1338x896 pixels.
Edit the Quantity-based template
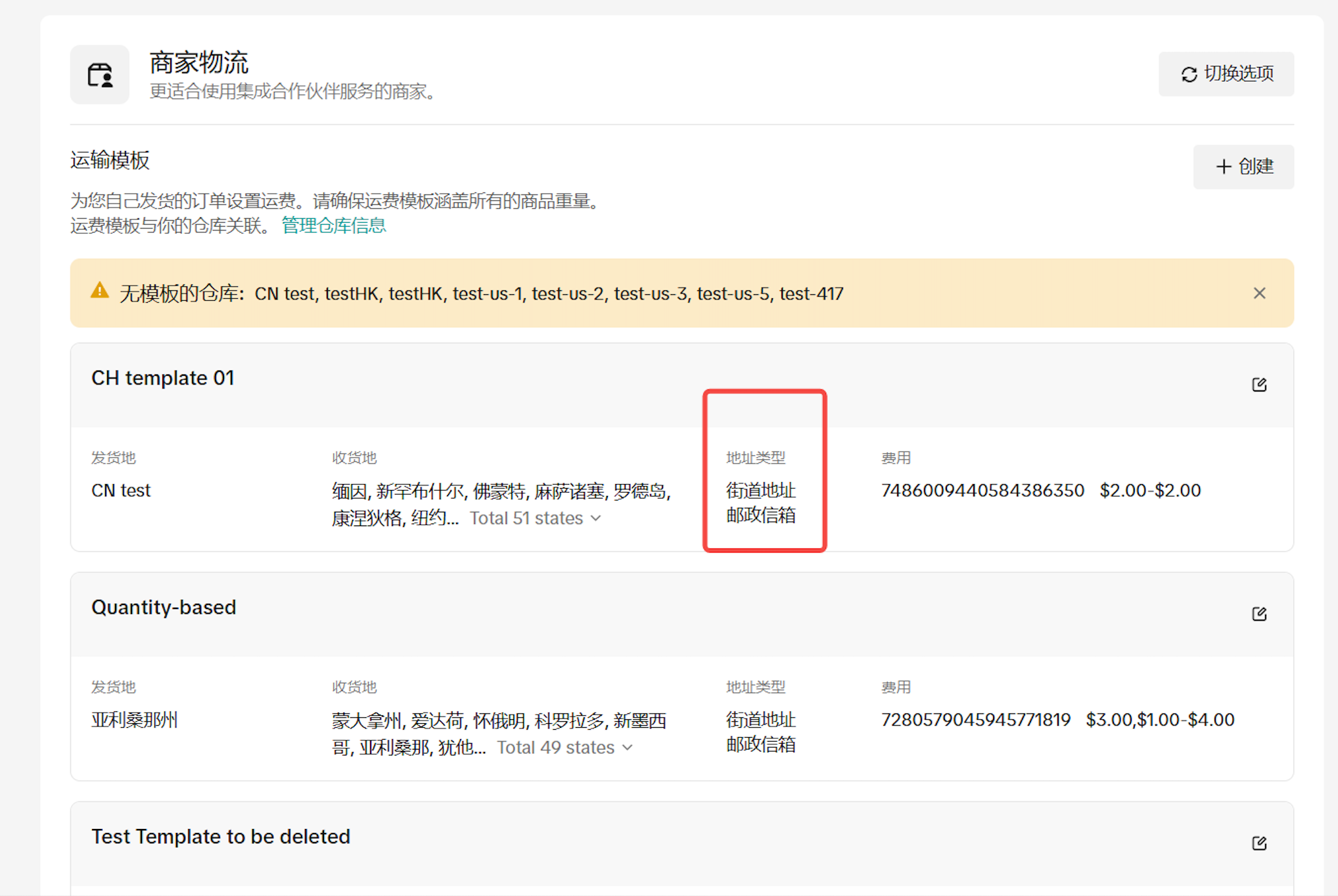(1258, 614)
